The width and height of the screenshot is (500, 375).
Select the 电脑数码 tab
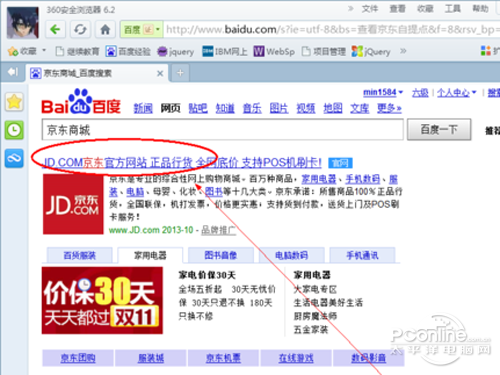tap(291, 255)
